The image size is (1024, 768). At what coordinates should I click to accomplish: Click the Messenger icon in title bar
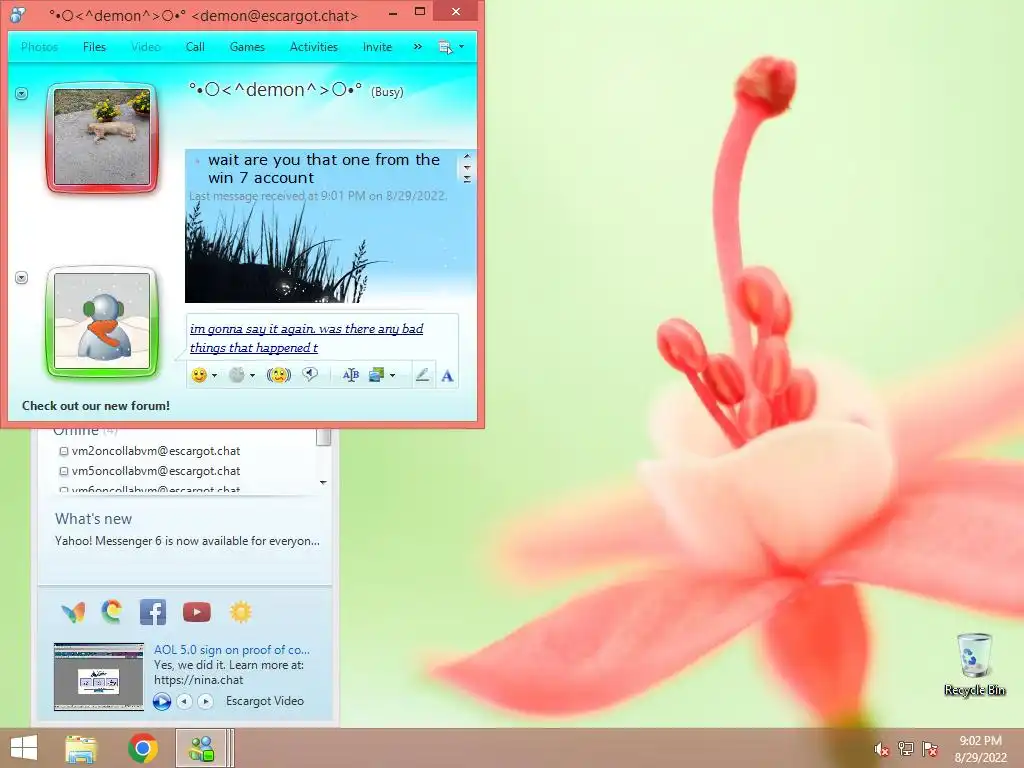pyautogui.click(x=18, y=14)
